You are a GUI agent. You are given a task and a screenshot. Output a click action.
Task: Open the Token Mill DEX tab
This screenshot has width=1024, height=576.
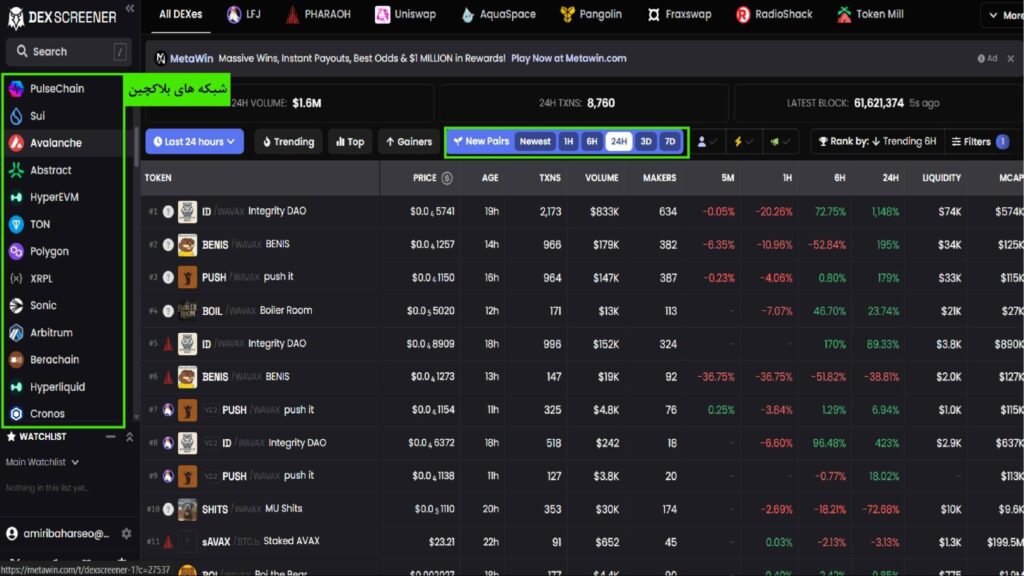(871, 14)
